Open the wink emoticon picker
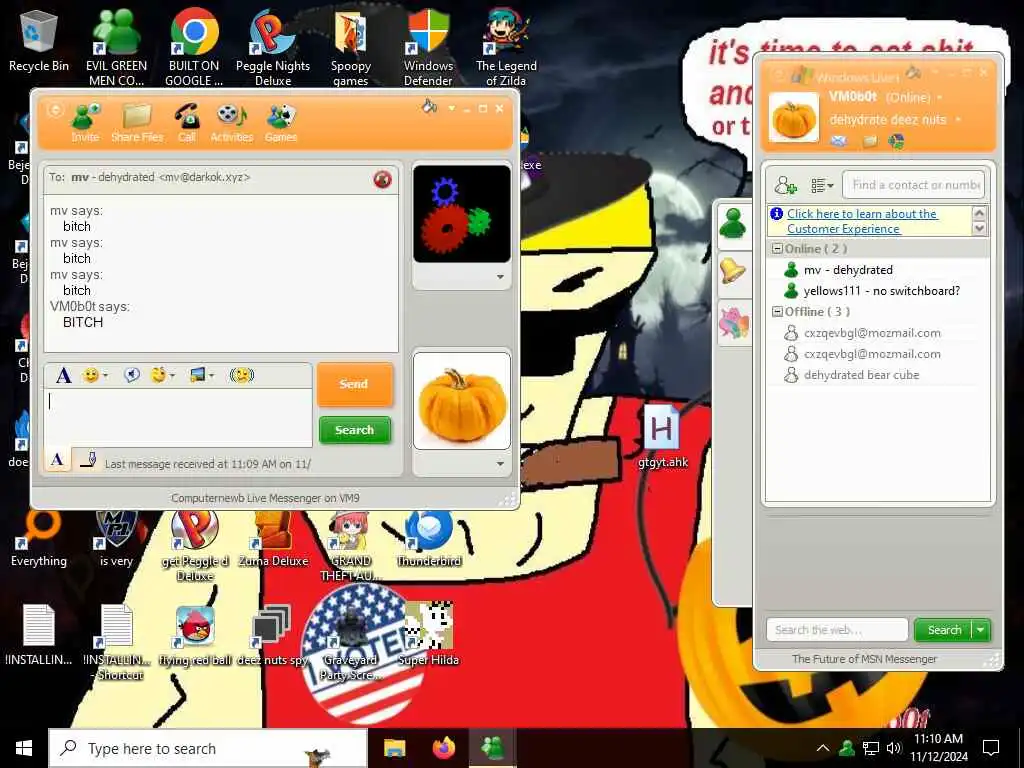Screen dimensions: 1024x768 click(162, 375)
